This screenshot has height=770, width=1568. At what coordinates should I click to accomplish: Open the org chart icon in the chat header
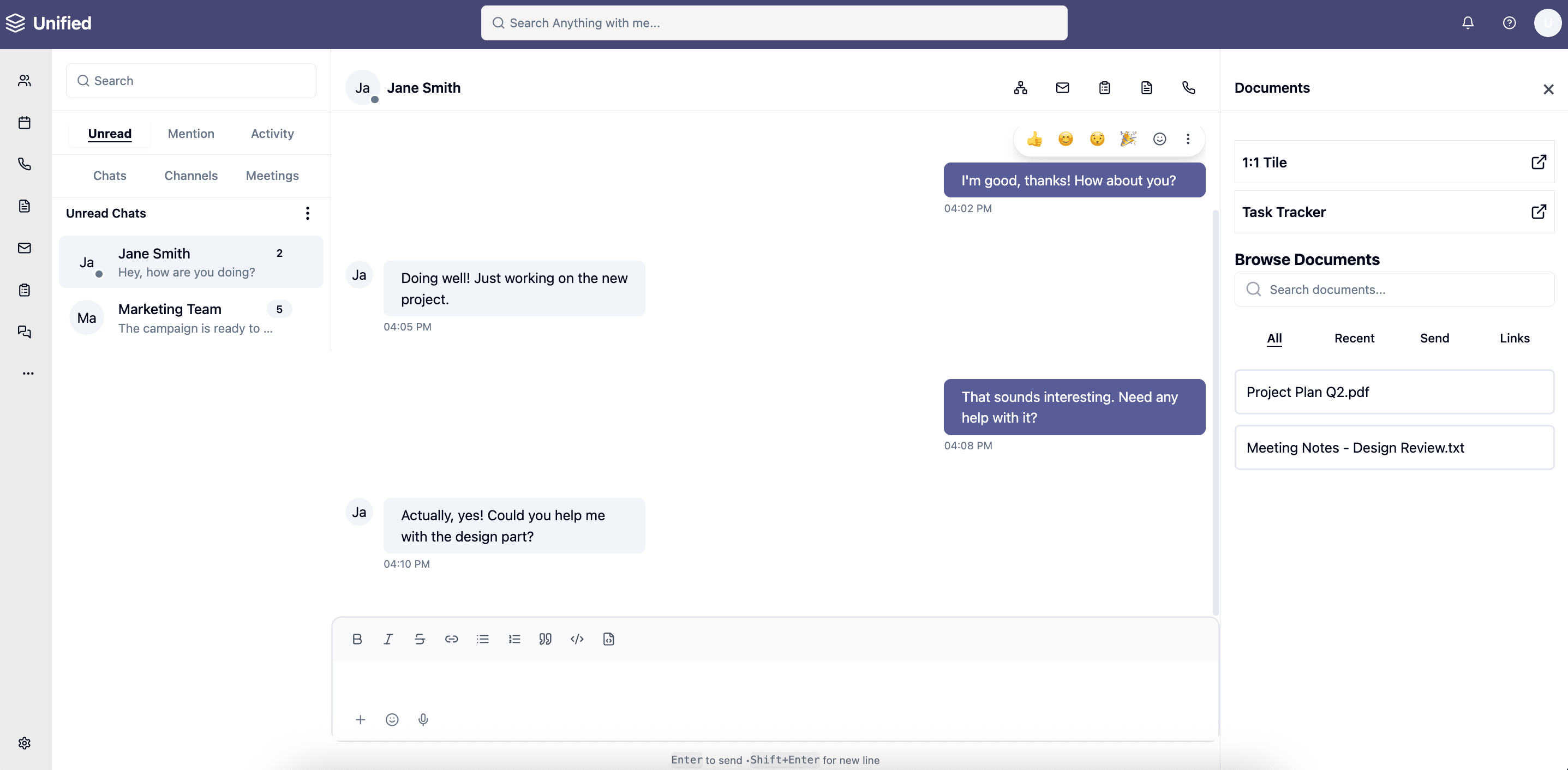1021,88
